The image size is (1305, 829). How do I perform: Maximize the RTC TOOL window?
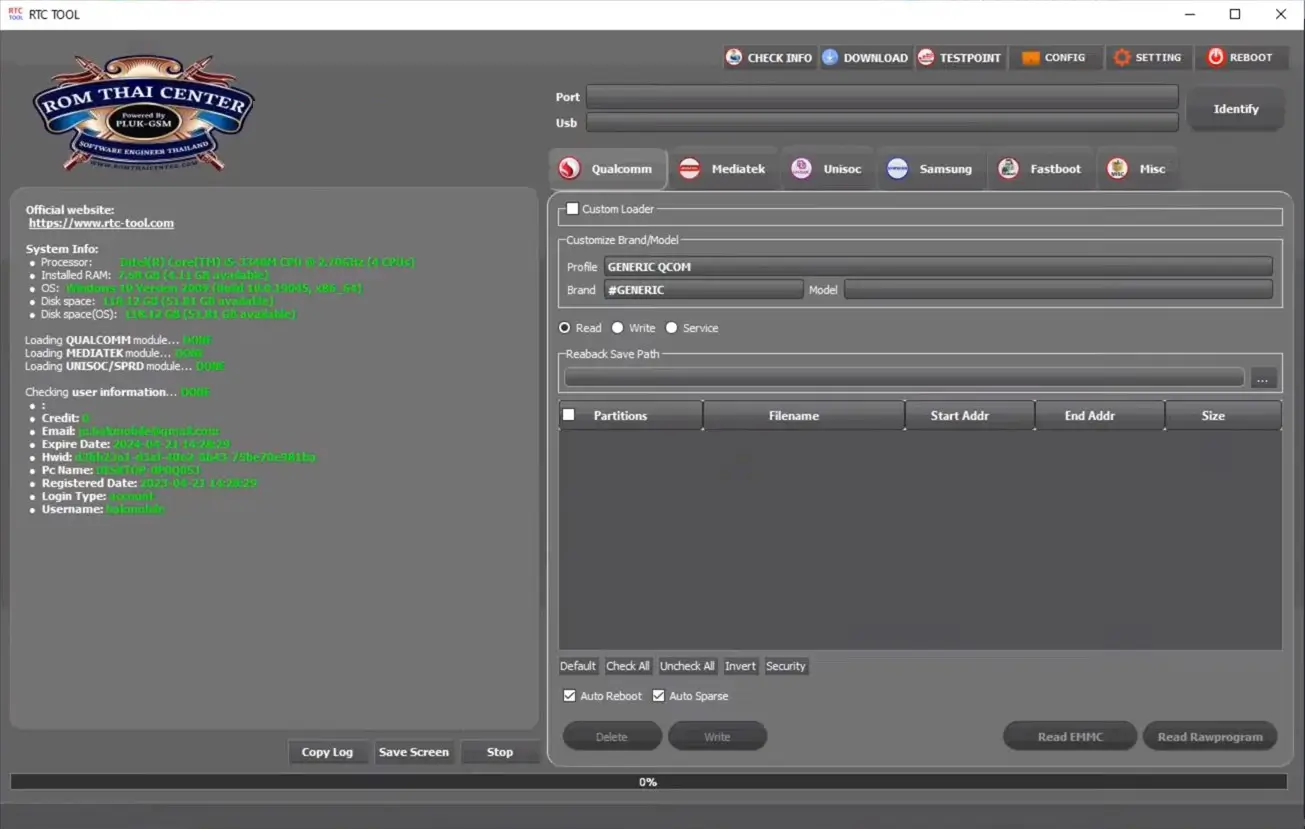point(1235,14)
